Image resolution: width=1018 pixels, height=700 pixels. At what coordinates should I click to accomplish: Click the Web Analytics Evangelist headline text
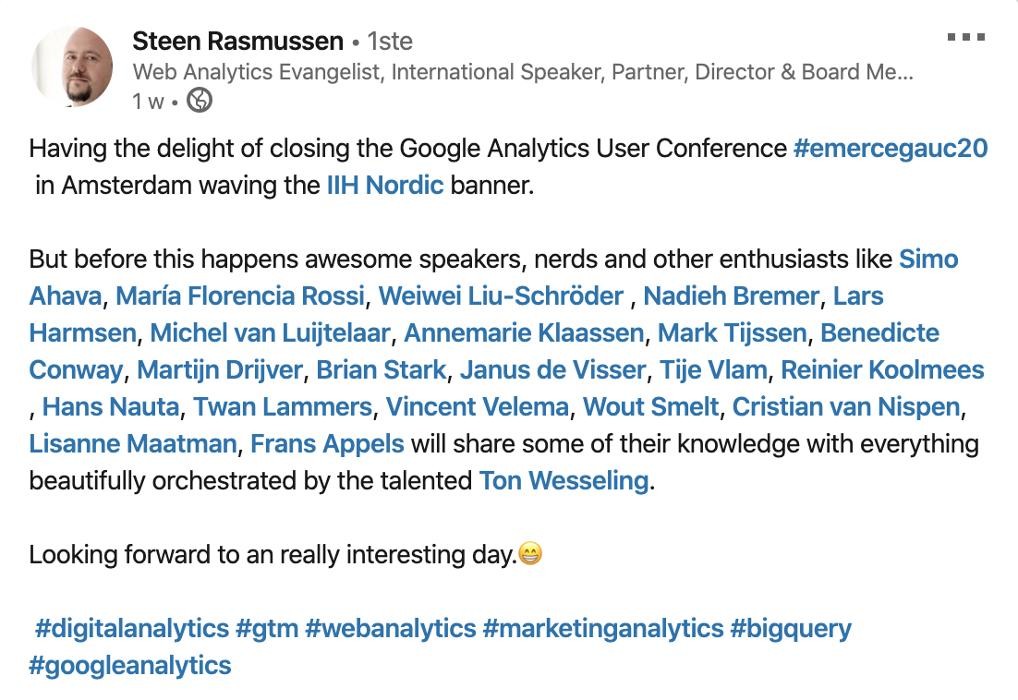click(522, 72)
